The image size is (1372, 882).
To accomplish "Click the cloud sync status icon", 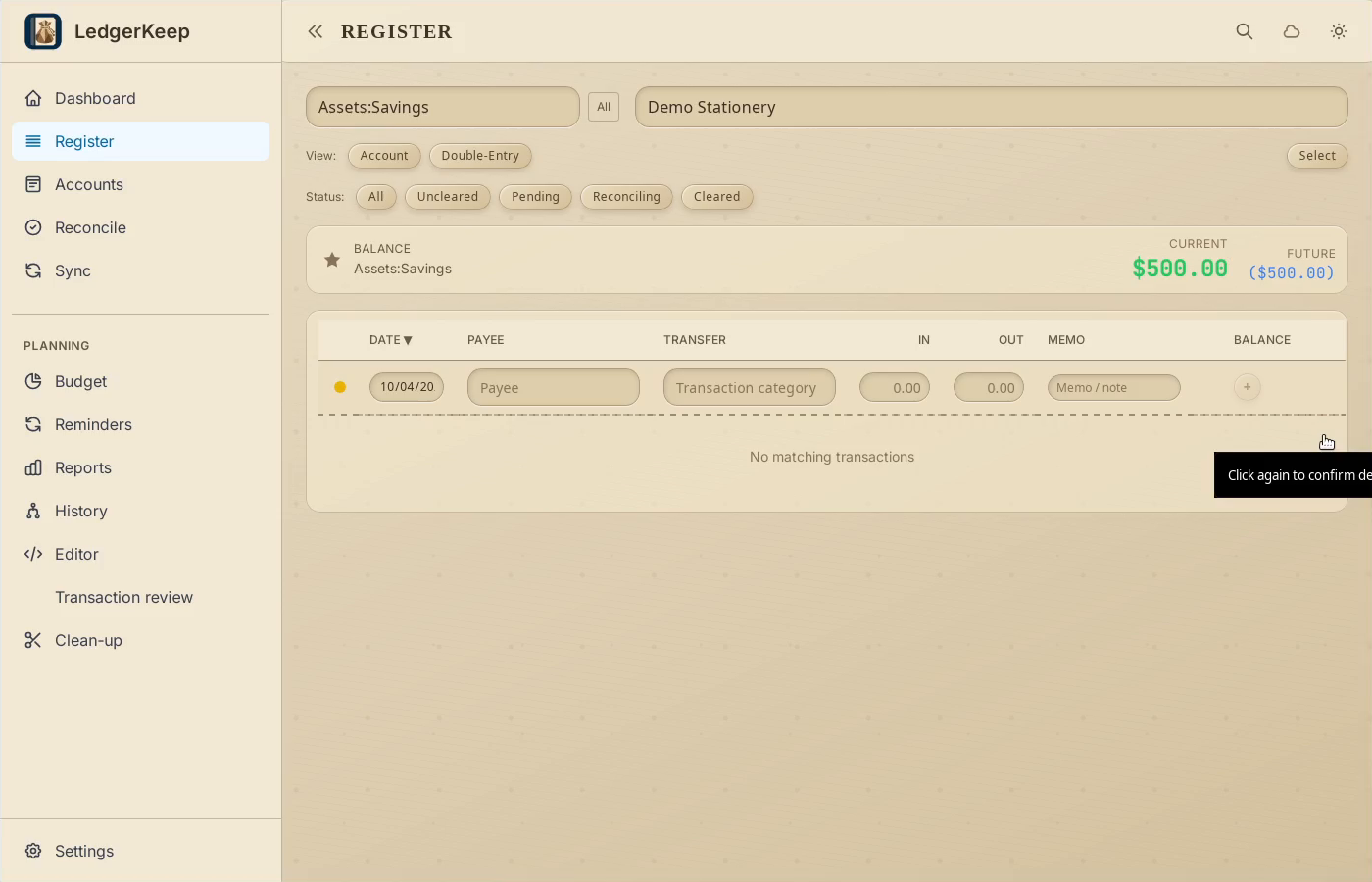I will pos(1292,31).
